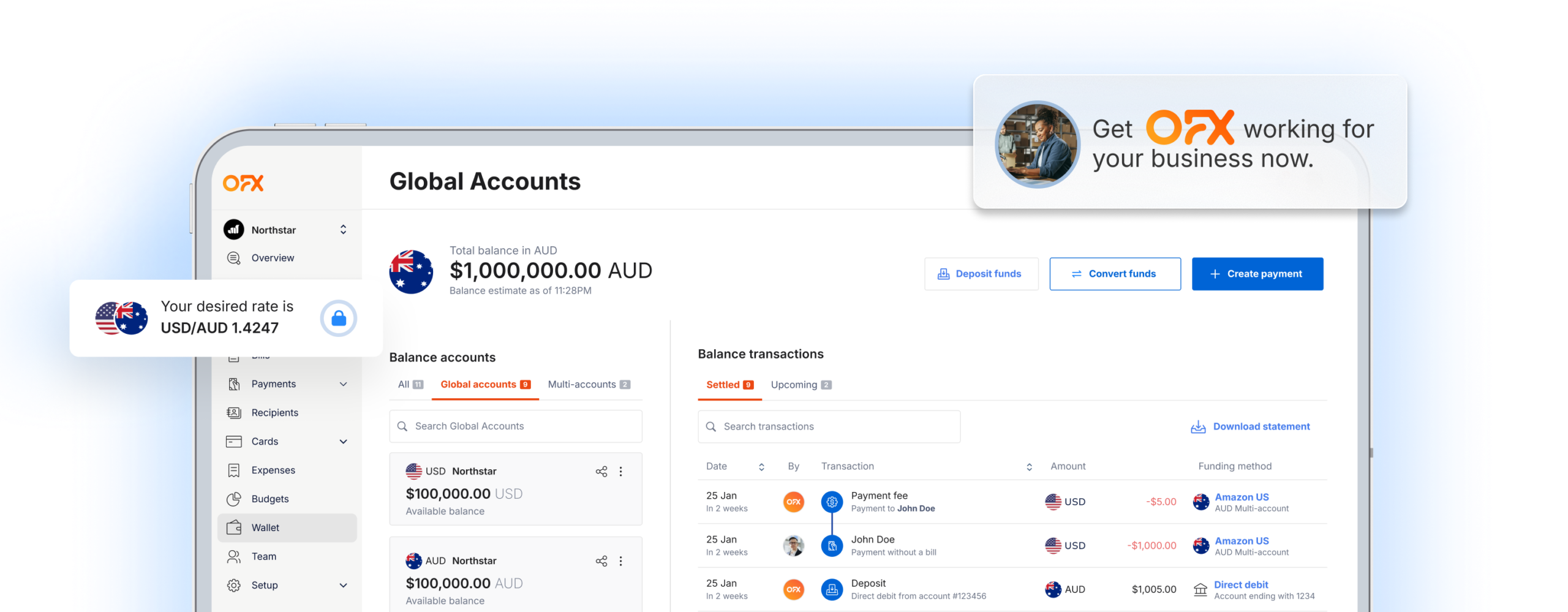Click the Convert funds button

[1115, 274]
